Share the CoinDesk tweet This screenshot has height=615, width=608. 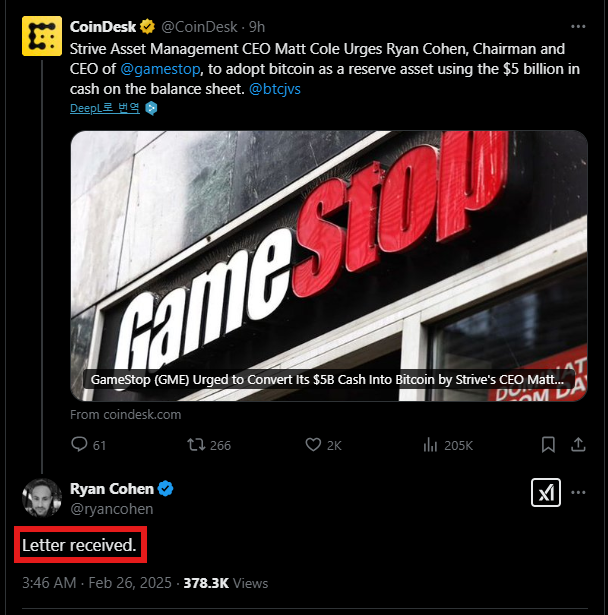click(577, 444)
